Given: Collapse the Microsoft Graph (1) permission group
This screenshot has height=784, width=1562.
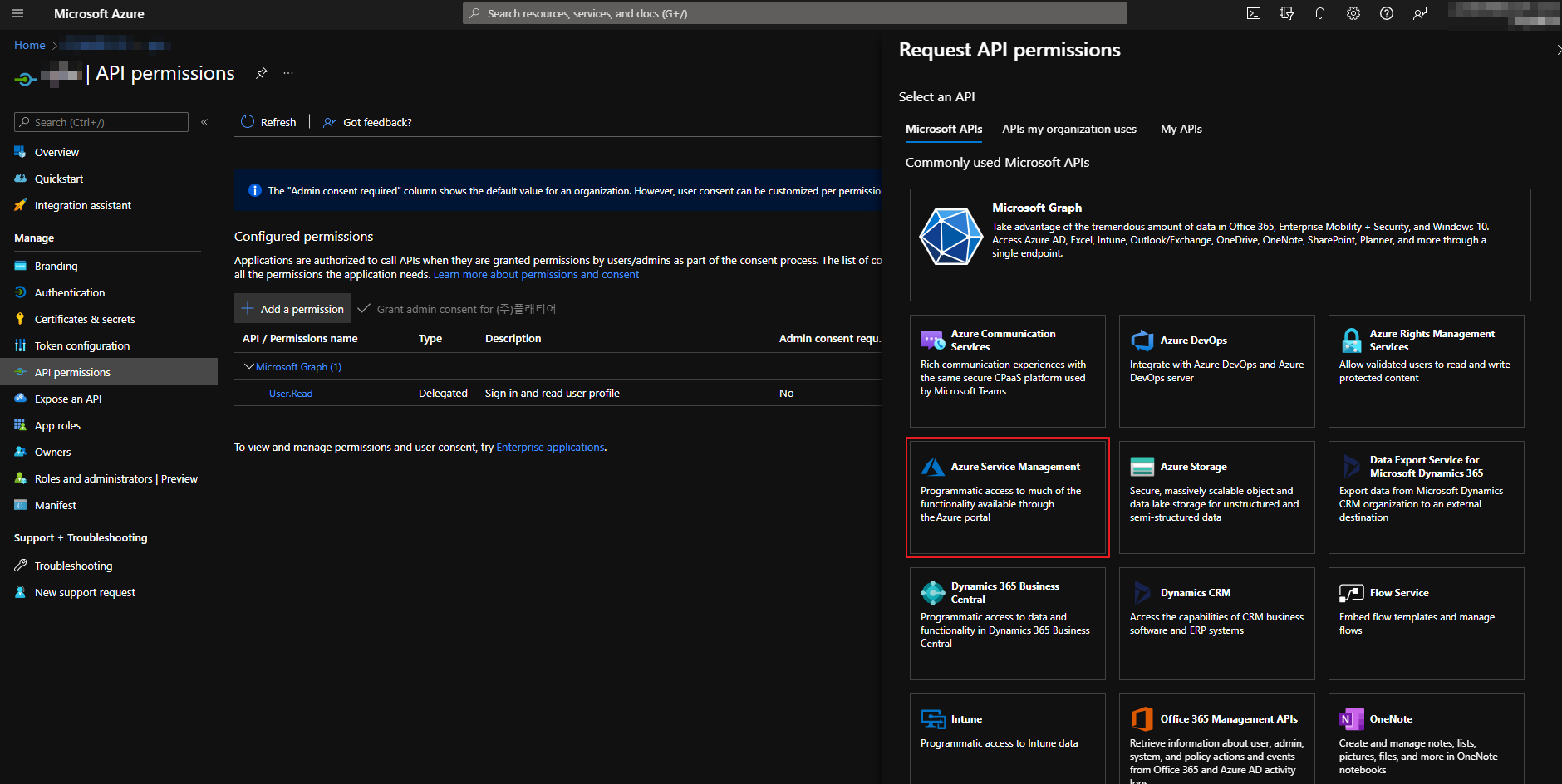Looking at the screenshot, I should click(248, 366).
